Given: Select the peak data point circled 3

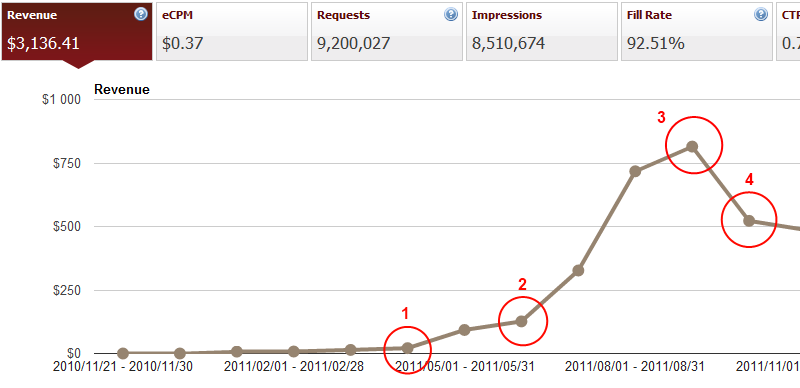Looking at the screenshot, I should click(x=692, y=147).
